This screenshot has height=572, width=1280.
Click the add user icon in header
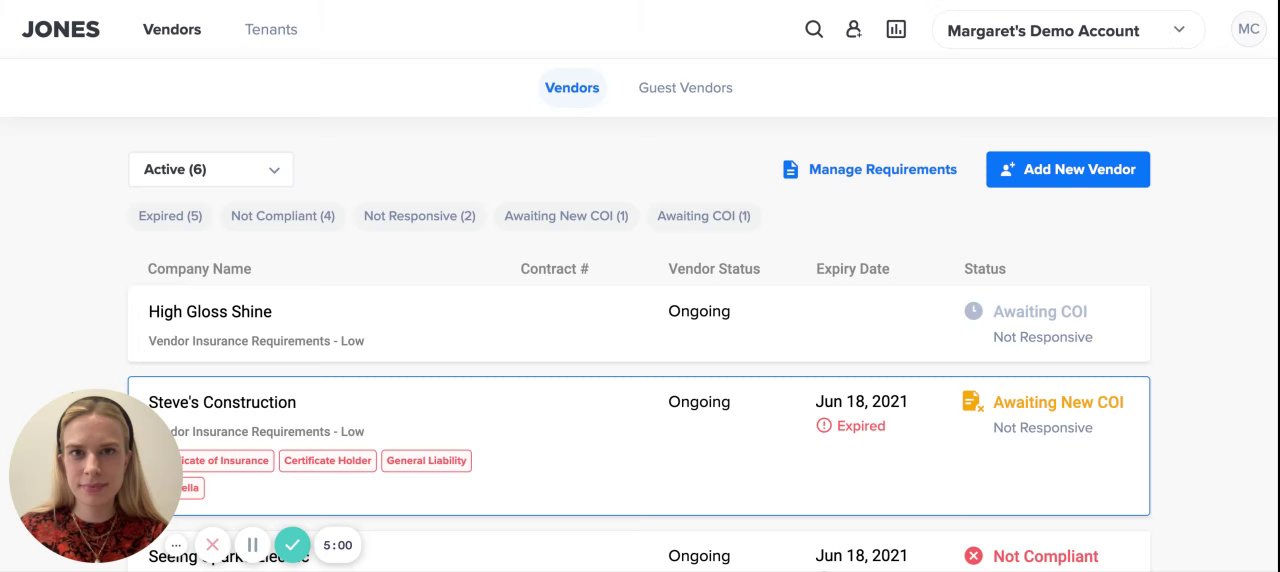coord(854,30)
